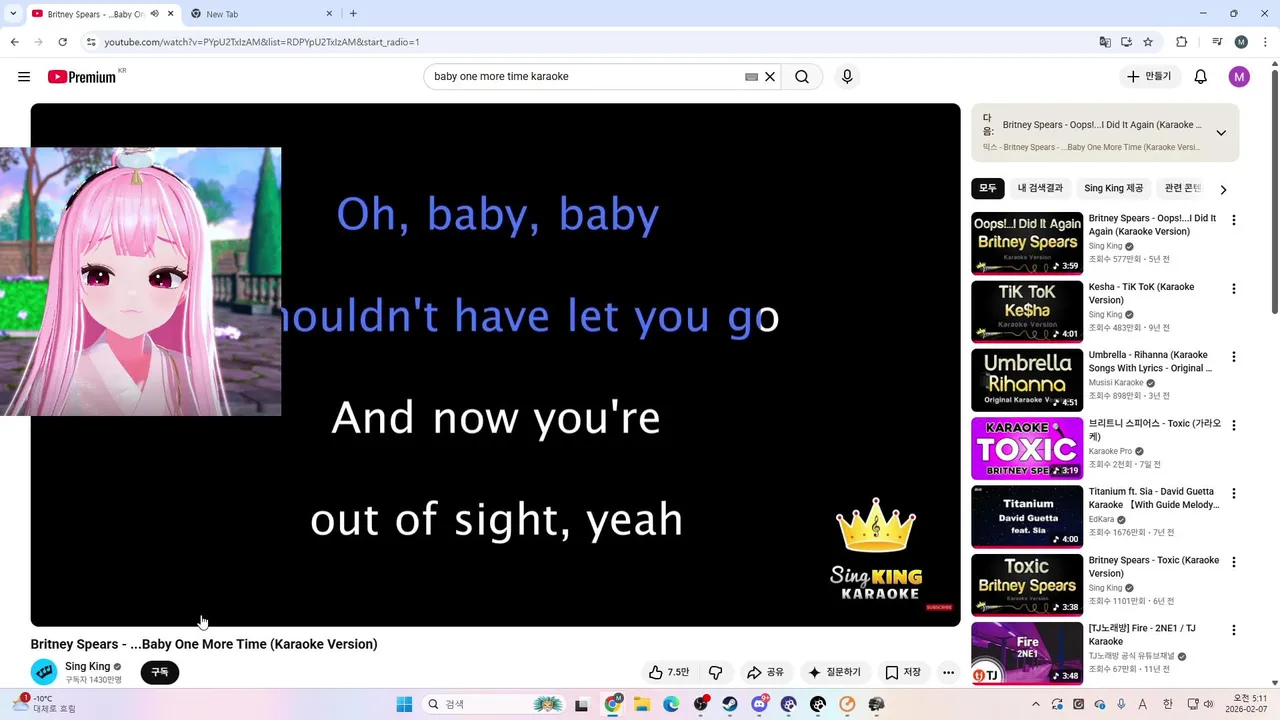Image resolution: width=1280 pixels, height=720 pixels.
Task: Open options for Titanium karaoke video
Action: click(x=1233, y=494)
